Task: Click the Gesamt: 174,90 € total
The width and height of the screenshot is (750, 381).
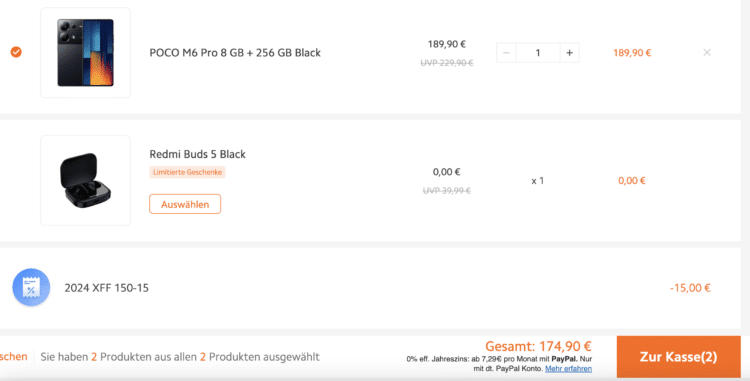Action: coord(539,346)
